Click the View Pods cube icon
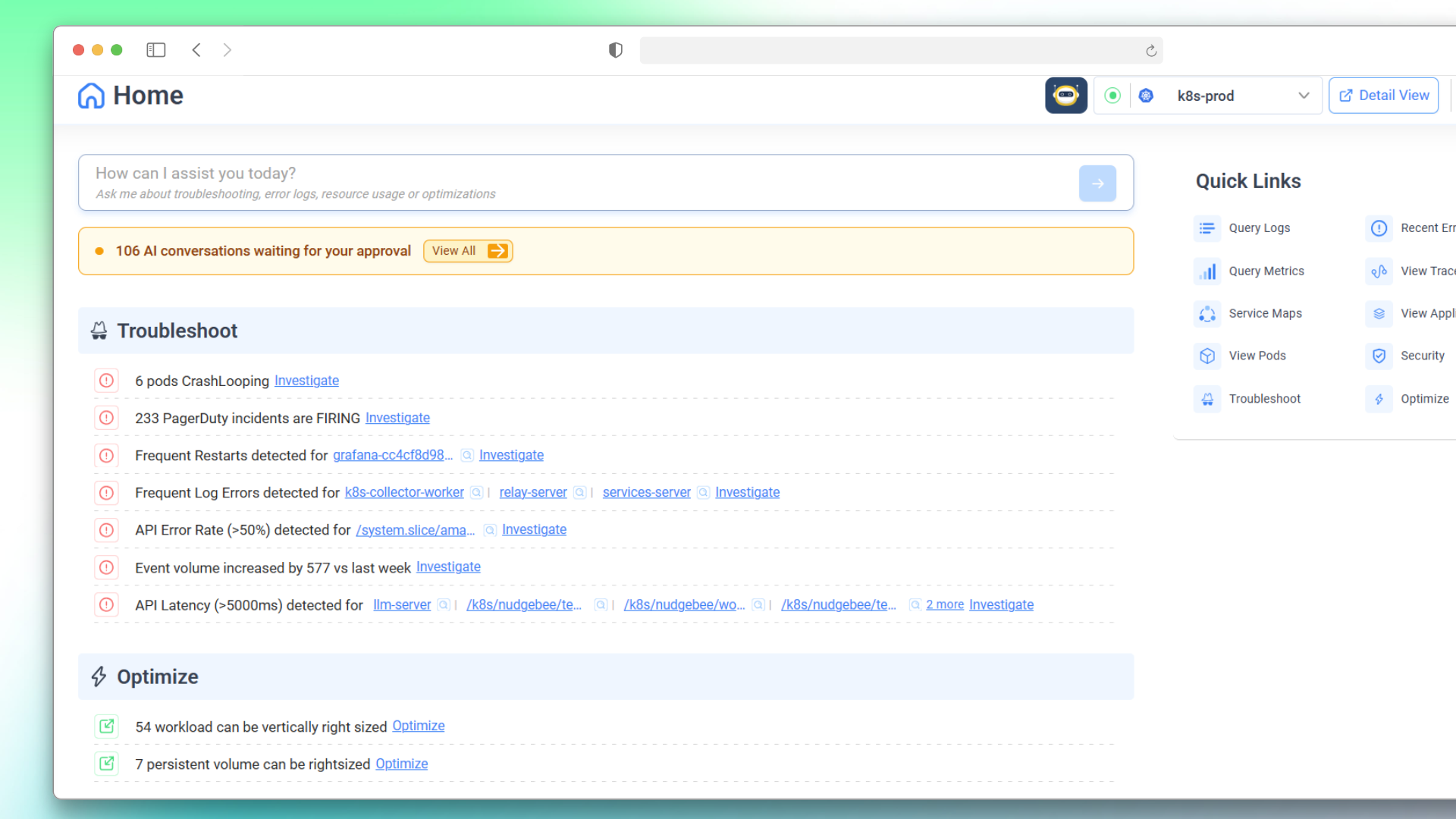The width and height of the screenshot is (1456, 819). point(1207,356)
